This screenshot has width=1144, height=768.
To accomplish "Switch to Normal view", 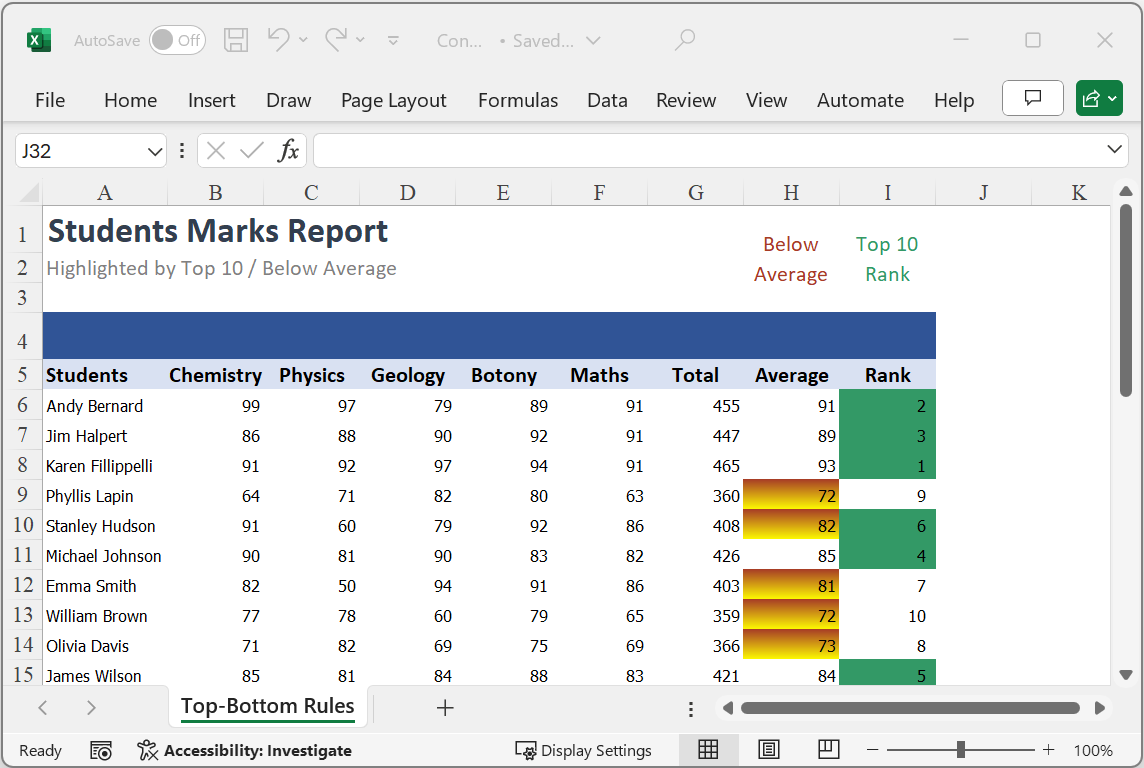I will [x=708, y=750].
